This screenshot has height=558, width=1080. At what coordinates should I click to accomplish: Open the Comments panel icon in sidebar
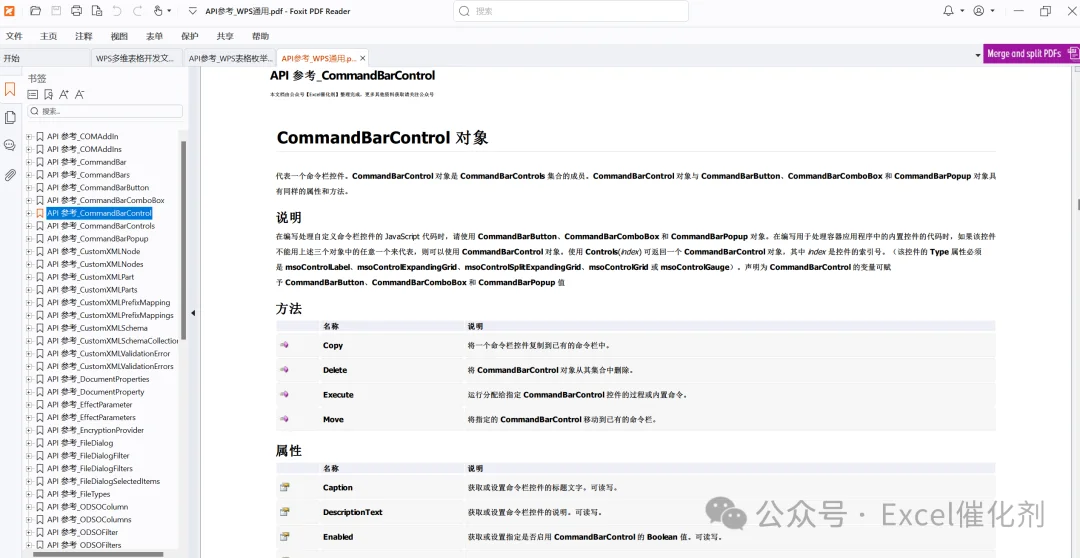(10, 145)
